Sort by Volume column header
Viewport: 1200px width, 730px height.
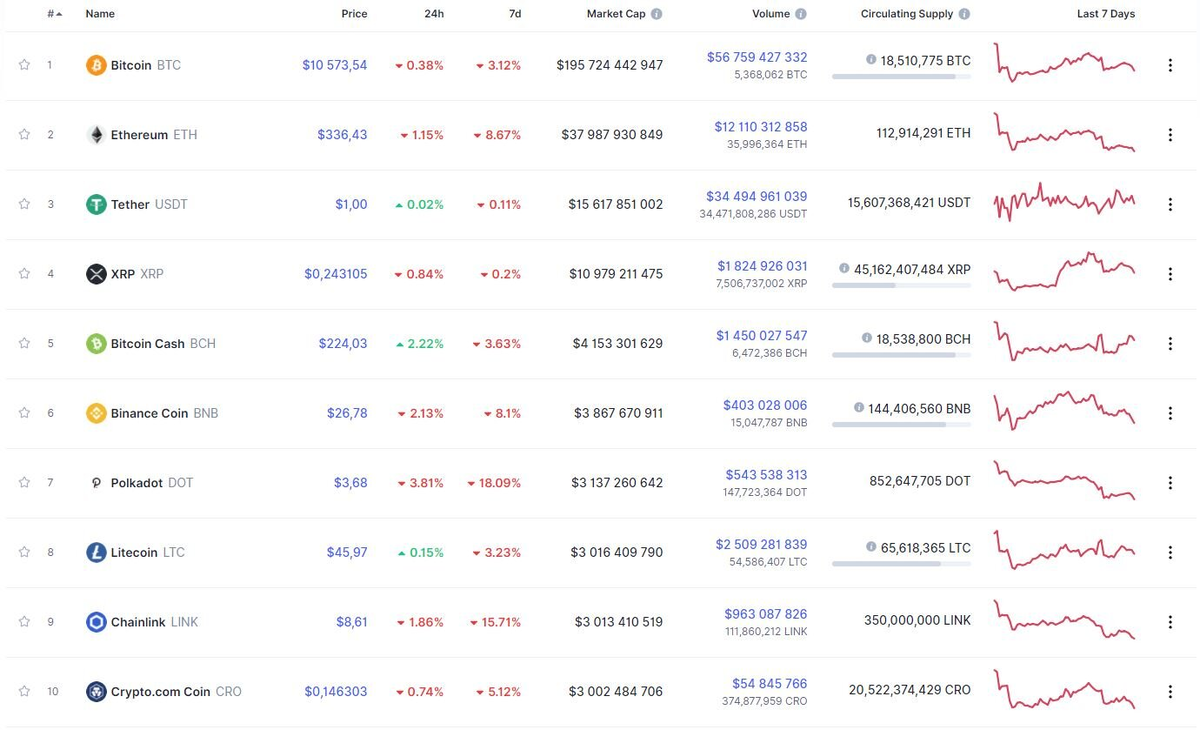pyautogui.click(x=771, y=14)
